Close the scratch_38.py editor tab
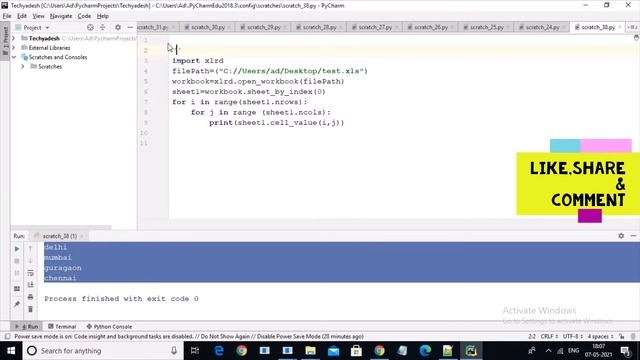The image size is (640, 360). pyautogui.click(x=620, y=27)
